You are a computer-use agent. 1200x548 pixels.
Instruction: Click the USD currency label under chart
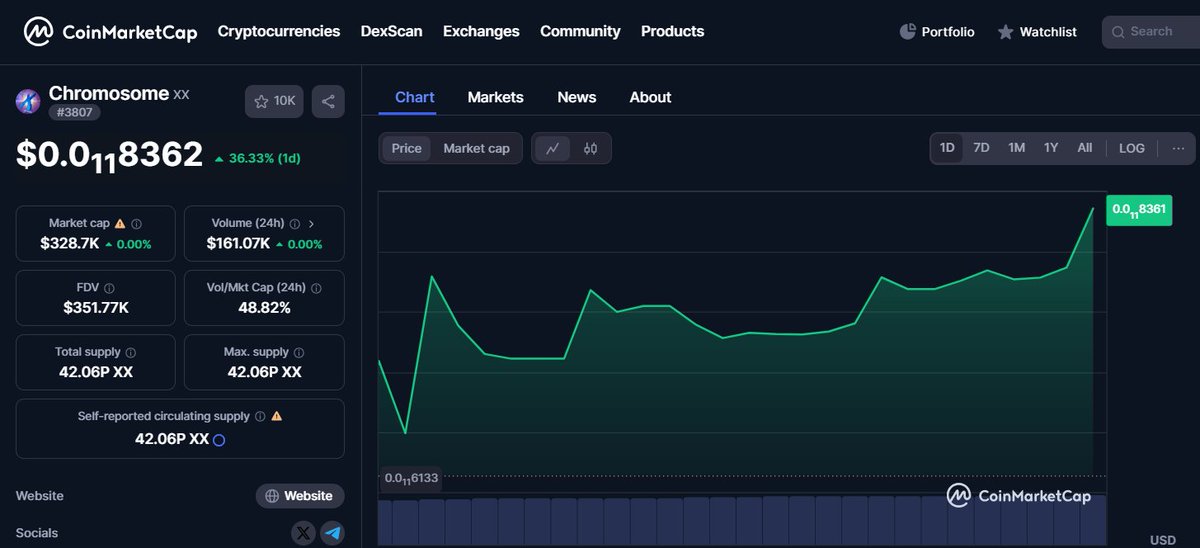tap(1163, 540)
